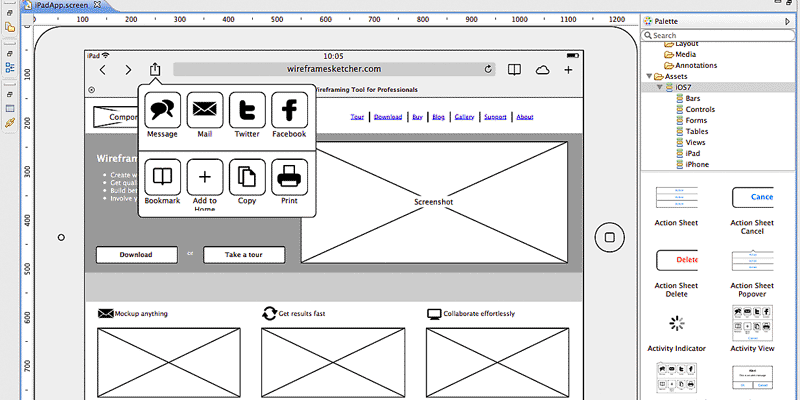Select the Copy action icon

tap(247, 177)
